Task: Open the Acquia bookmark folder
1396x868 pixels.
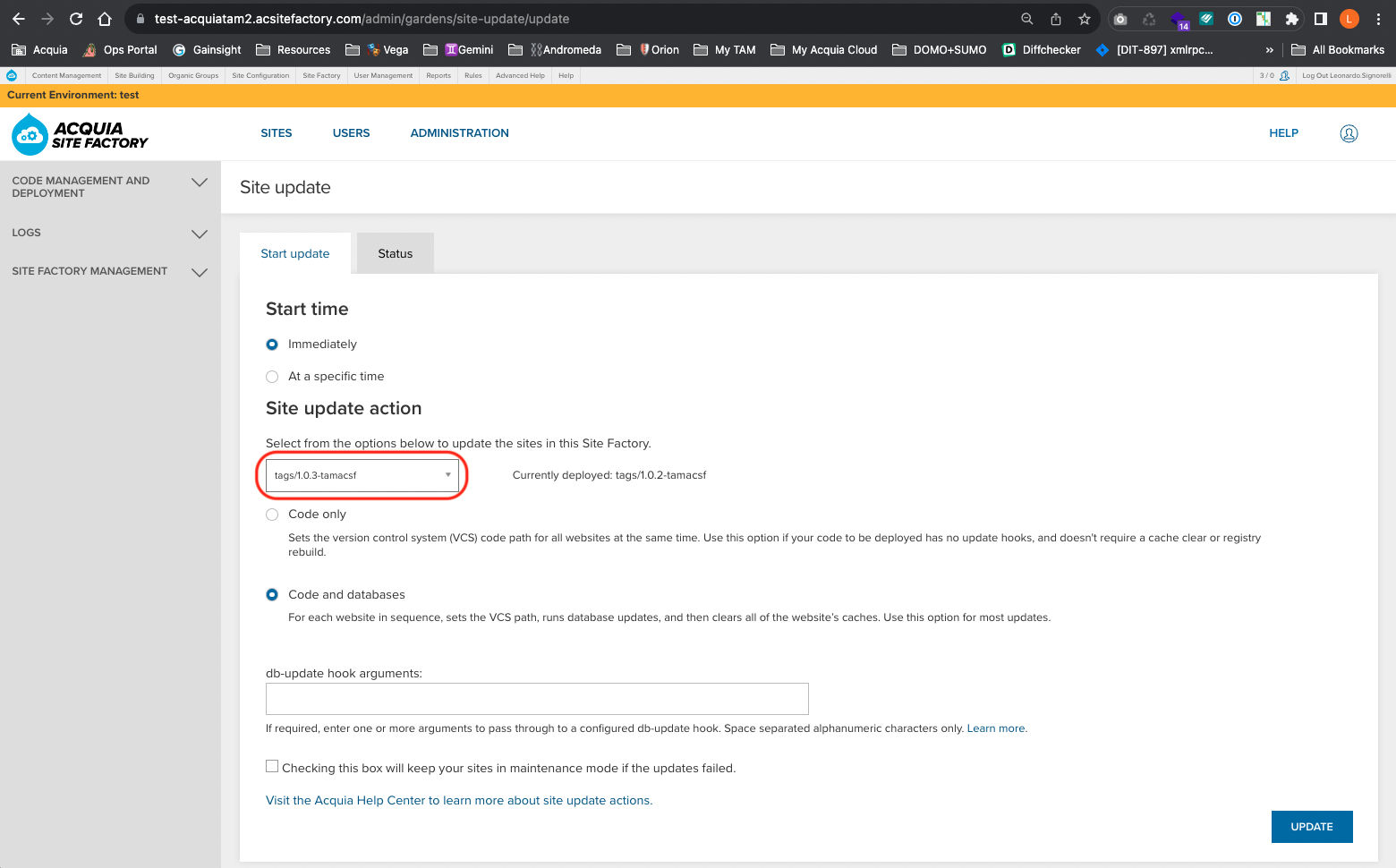Action: tap(39, 50)
